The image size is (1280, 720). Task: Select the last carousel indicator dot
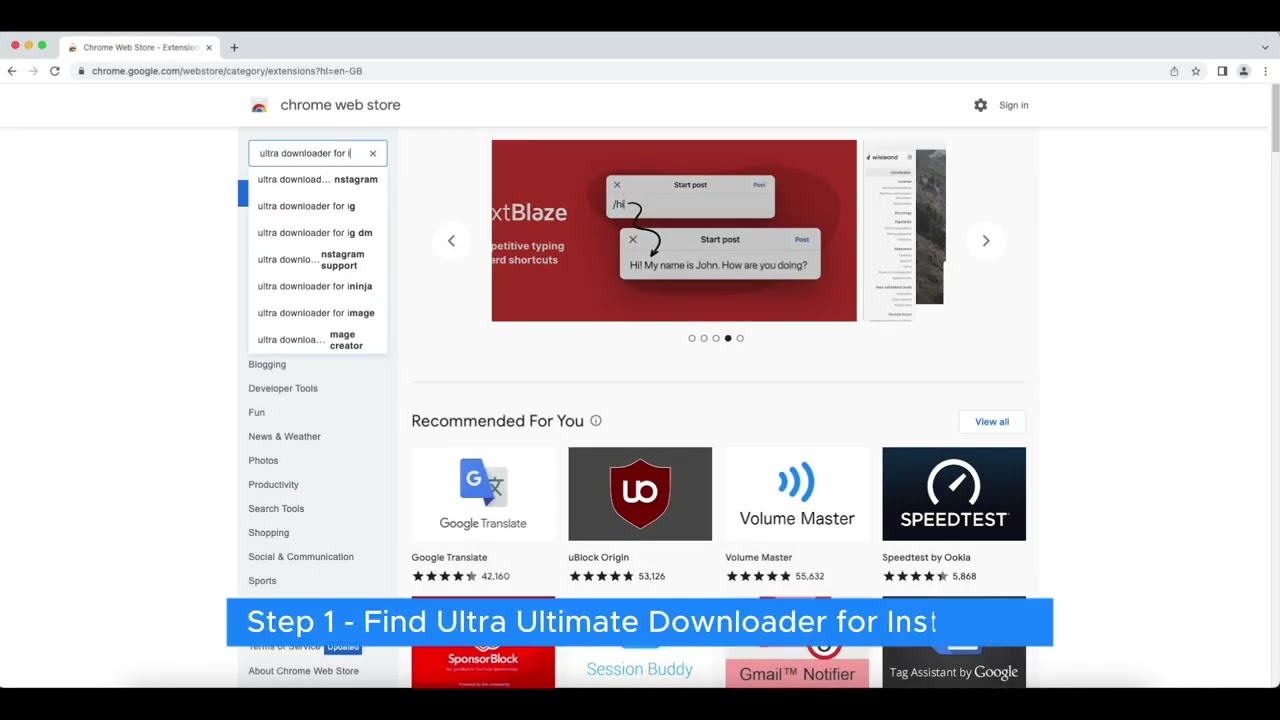(740, 338)
